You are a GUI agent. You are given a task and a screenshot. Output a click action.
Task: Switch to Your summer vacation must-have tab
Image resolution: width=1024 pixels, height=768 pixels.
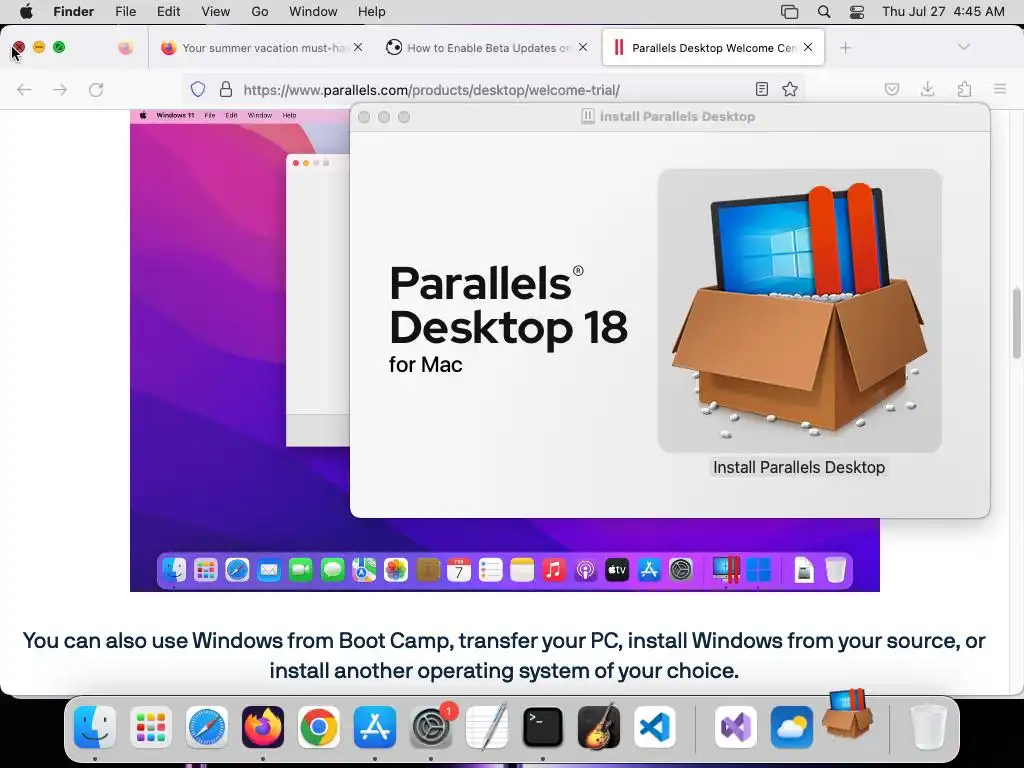(263, 48)
